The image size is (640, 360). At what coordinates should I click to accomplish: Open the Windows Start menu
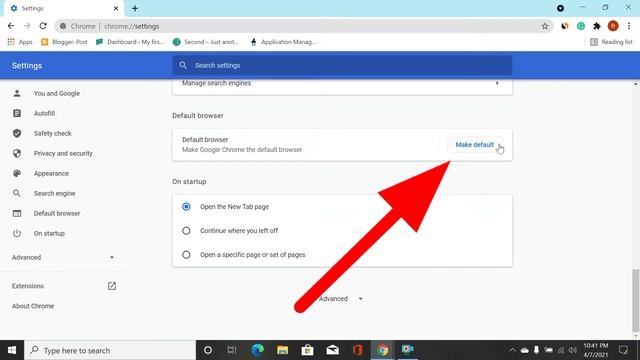tap(12, 350)
